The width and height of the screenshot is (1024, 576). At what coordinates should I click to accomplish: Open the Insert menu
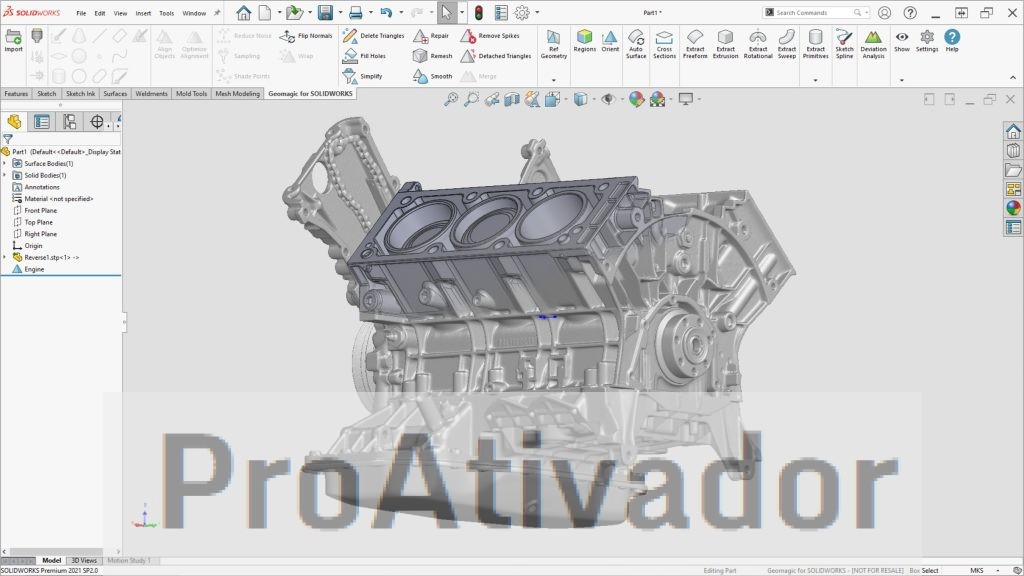click(x=143, y=14)
